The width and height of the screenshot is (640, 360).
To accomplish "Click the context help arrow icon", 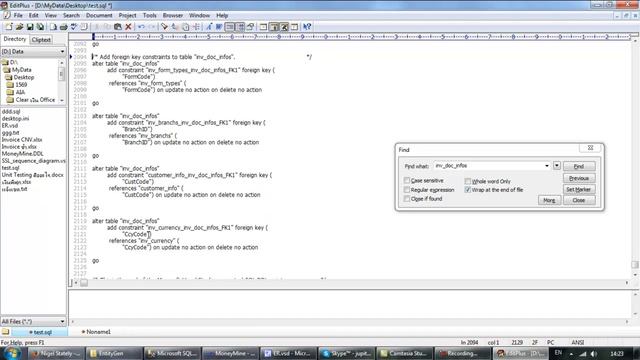I will [307, 27].
